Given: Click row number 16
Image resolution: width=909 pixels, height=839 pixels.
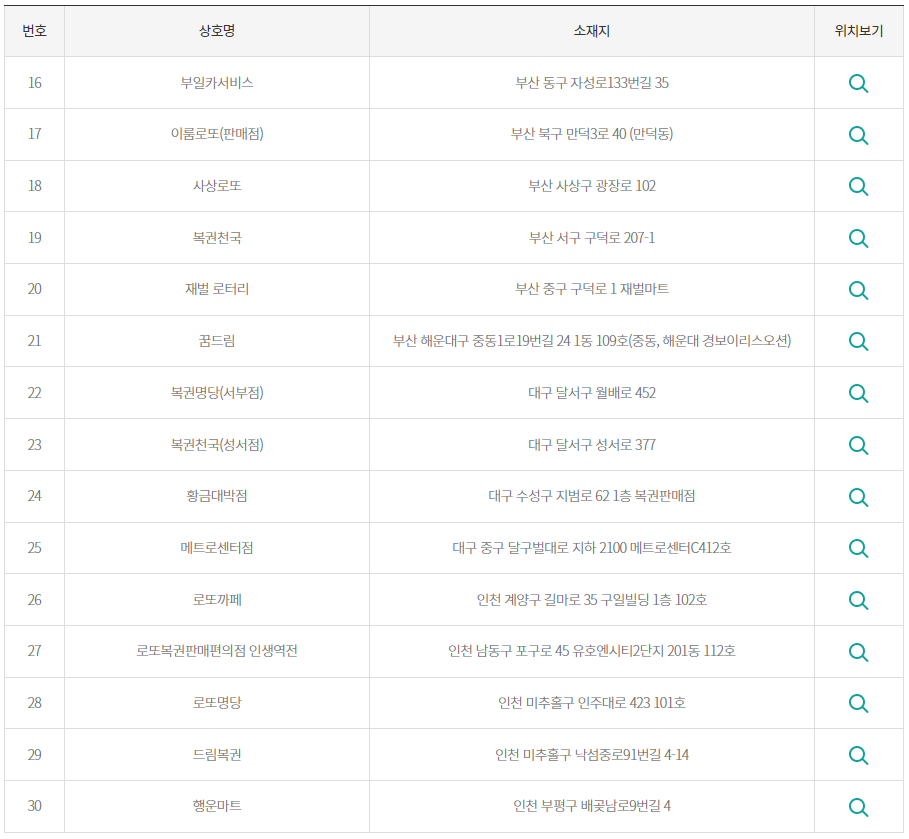Looking at the screenshot, I should click(34, 83).
